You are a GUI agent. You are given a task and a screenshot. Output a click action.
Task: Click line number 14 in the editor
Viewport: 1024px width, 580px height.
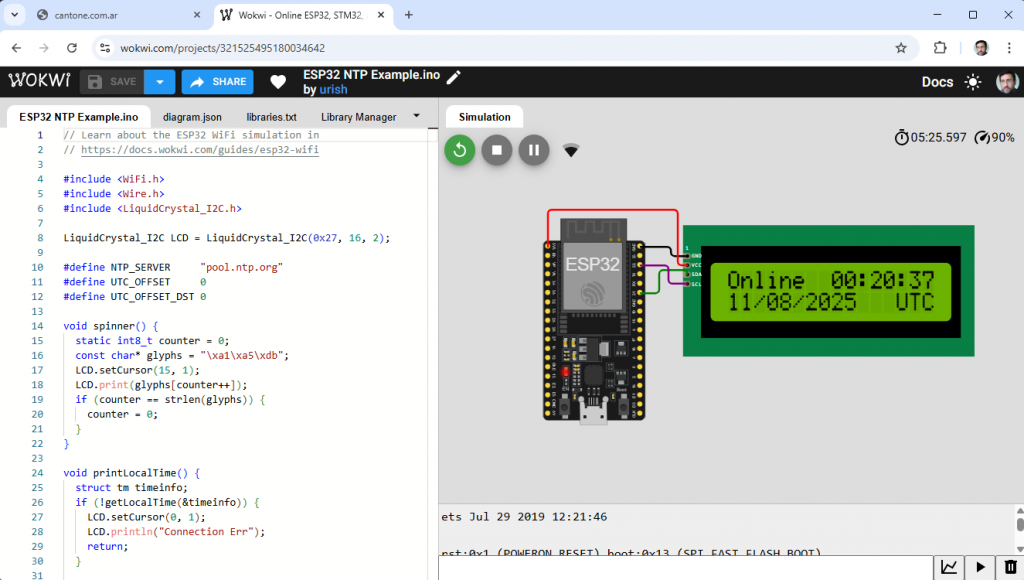click(x=37, y=326)
